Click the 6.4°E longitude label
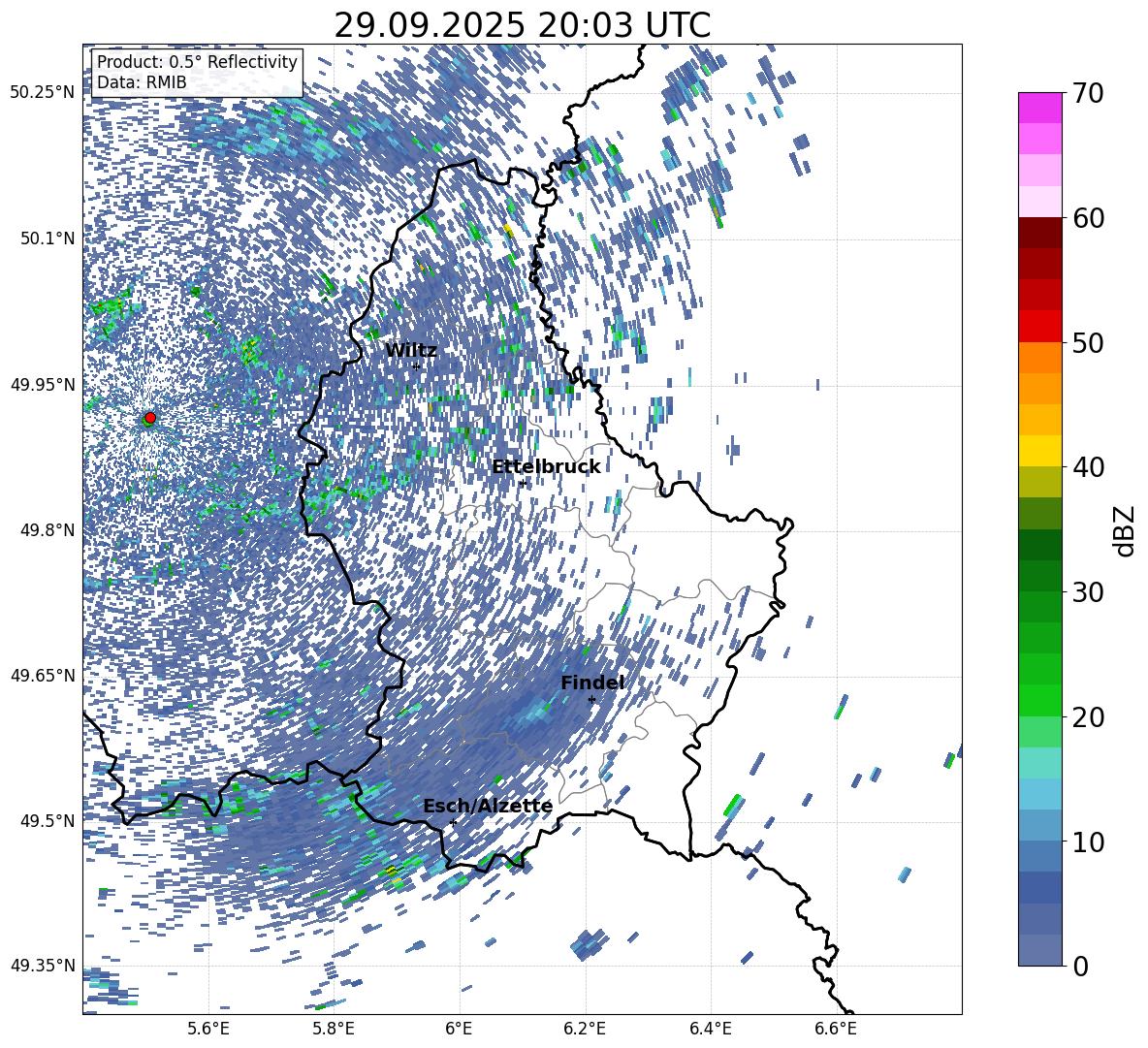The image size is (1148, 1048). tap(710, 1029)
